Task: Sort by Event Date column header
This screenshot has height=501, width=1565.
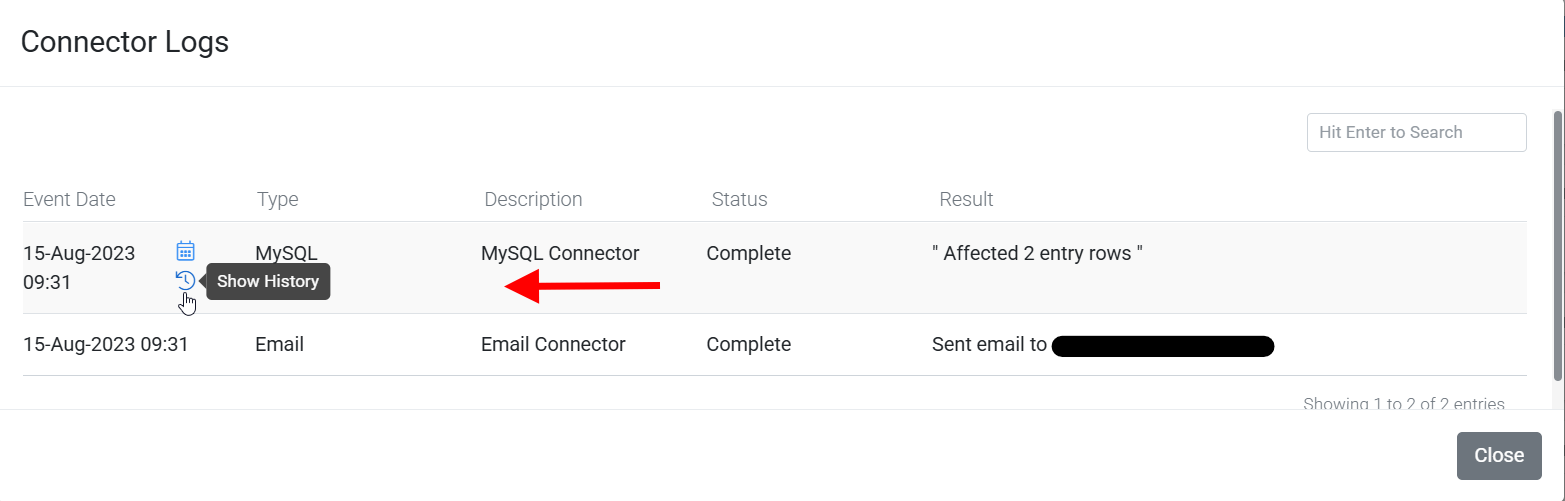Action: (x=69, y=199)
